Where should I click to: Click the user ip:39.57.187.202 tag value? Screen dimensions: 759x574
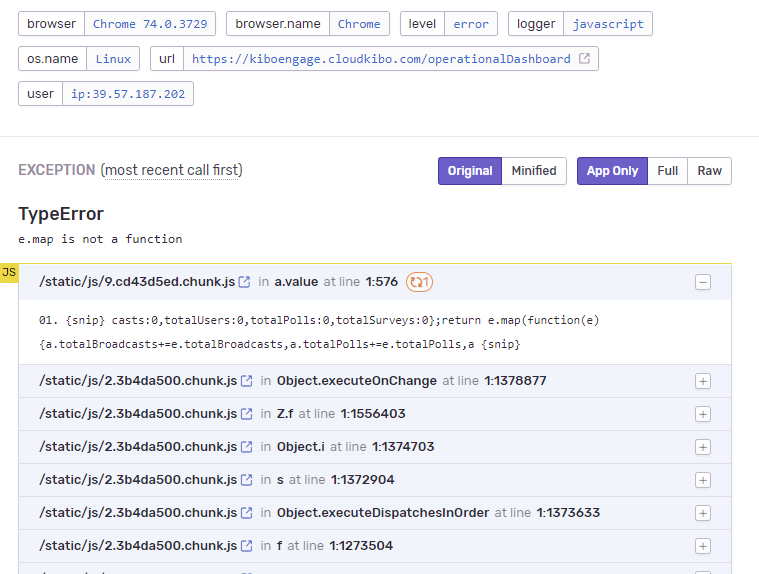pyautogui.click(x=128, y=93)
